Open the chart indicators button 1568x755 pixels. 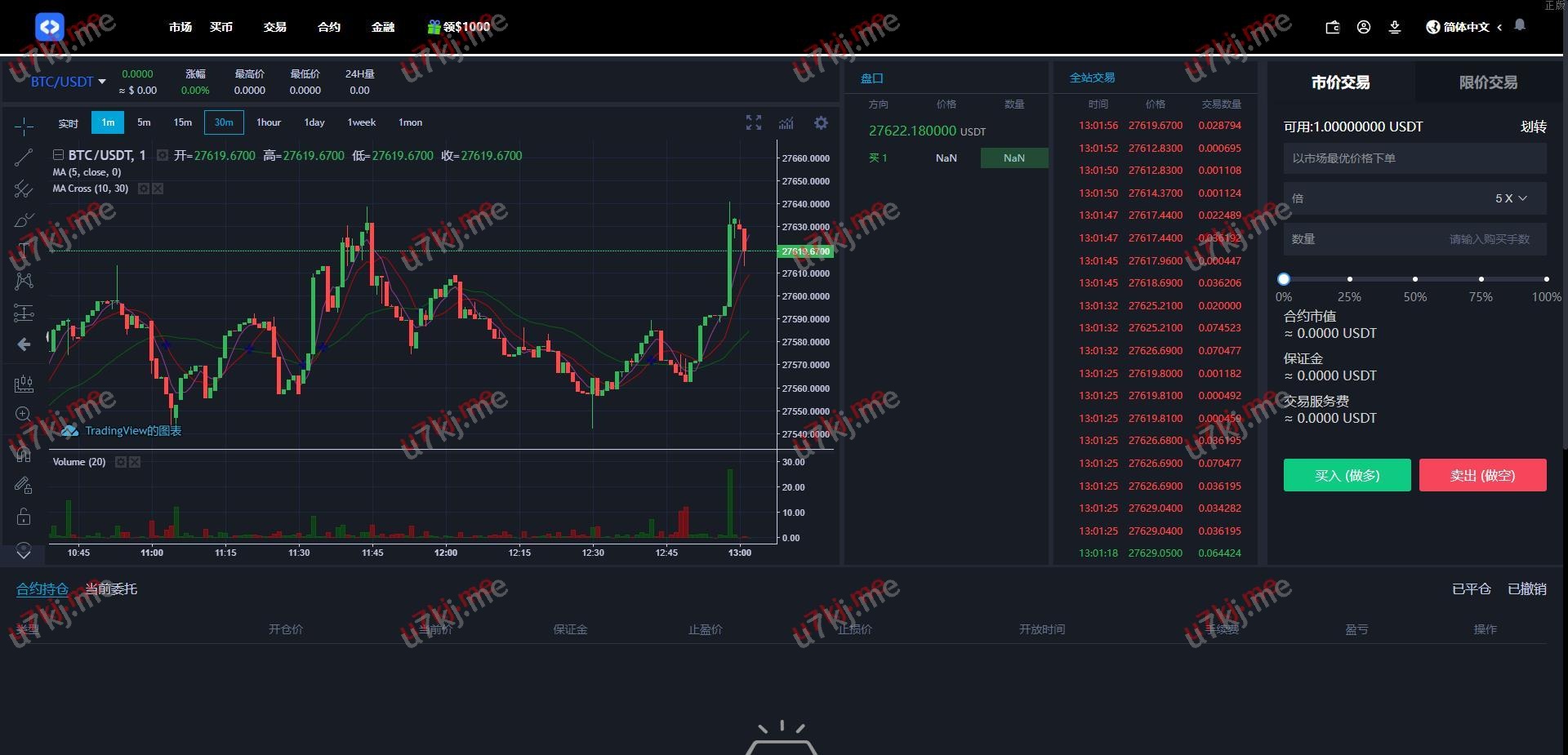786,122
